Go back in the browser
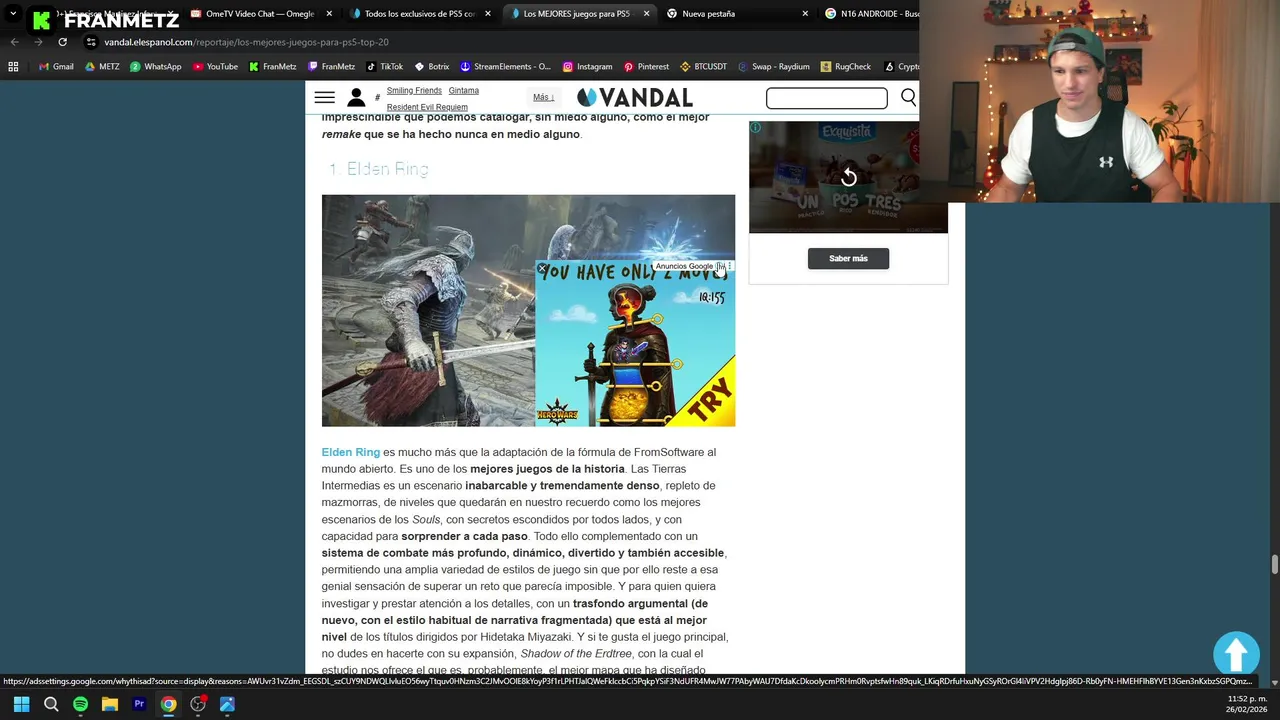 point(14,42)
